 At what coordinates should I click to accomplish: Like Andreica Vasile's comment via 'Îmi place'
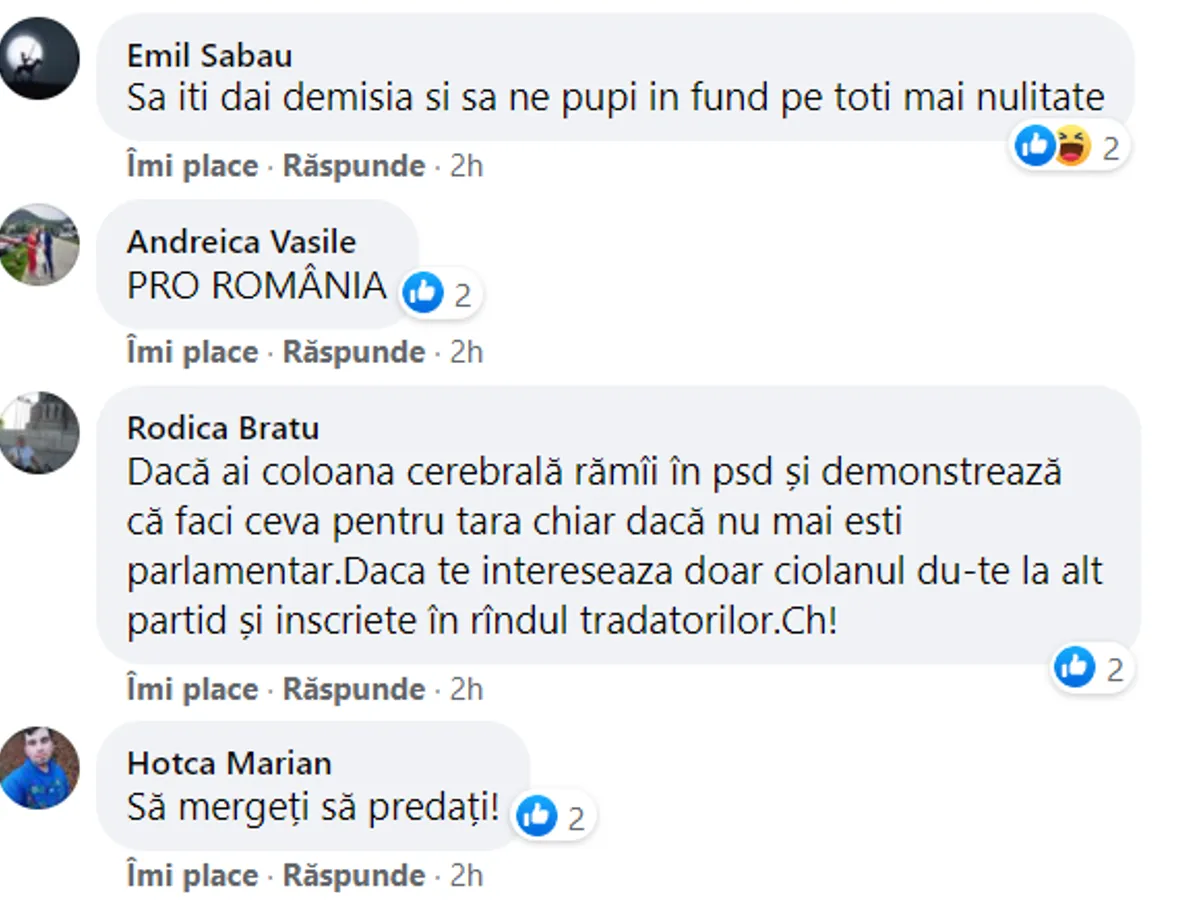click(192, 352)
